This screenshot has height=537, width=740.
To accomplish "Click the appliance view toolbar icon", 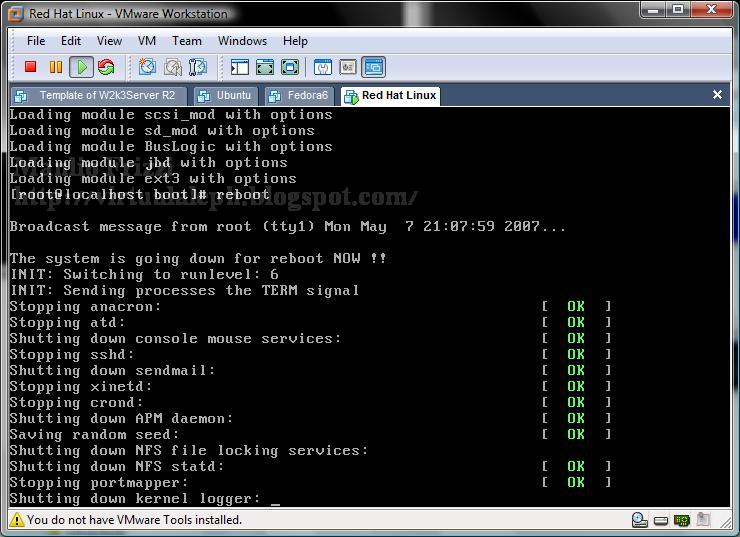I will click(x=348, y=67).
